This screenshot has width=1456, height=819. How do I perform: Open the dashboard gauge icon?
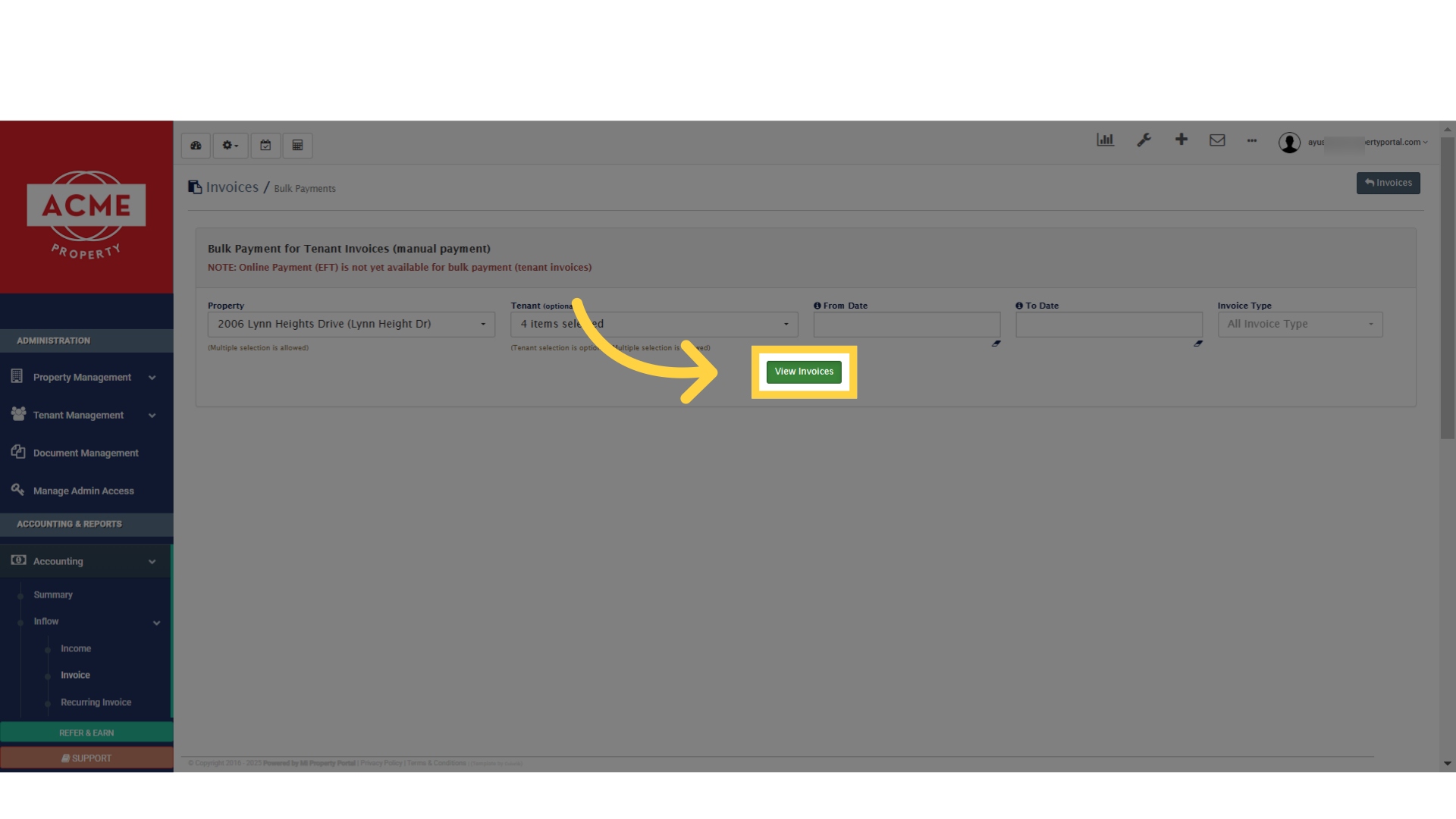click(196, 146)
